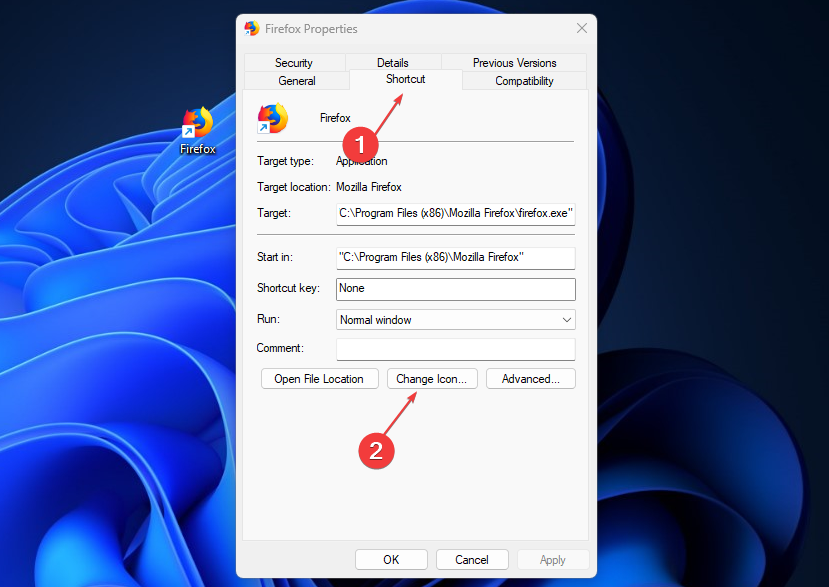Click the 'Mozilla Firefox' target location text
Screen dimensions: 829x587
tap(369, 187)
